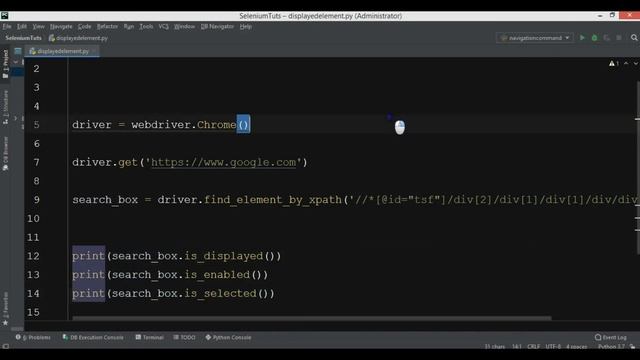Viewport: 640px width, 360px height.
Task: Open Search Everywhere magnifier icon
Action: coord(634,38)
